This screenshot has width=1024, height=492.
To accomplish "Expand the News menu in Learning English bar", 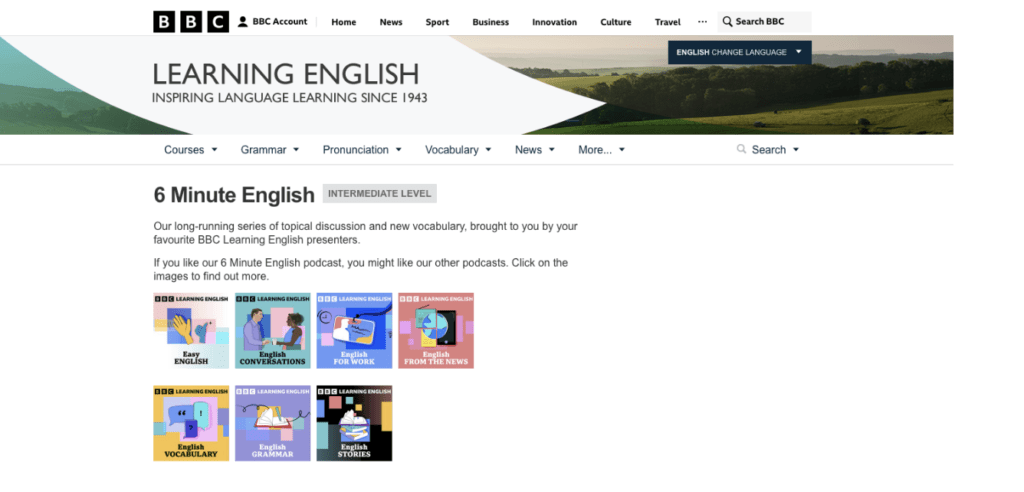I will [535, 150].
